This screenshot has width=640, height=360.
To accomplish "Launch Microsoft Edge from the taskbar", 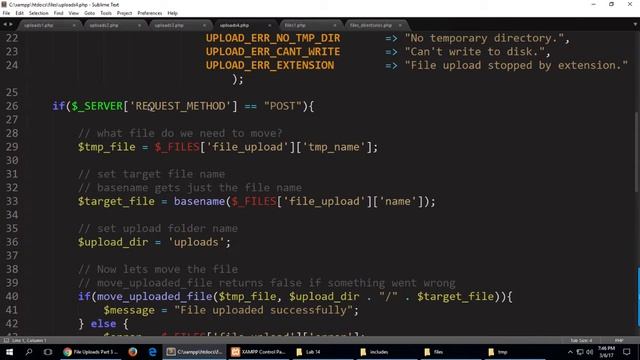I will tap(152, 352).
